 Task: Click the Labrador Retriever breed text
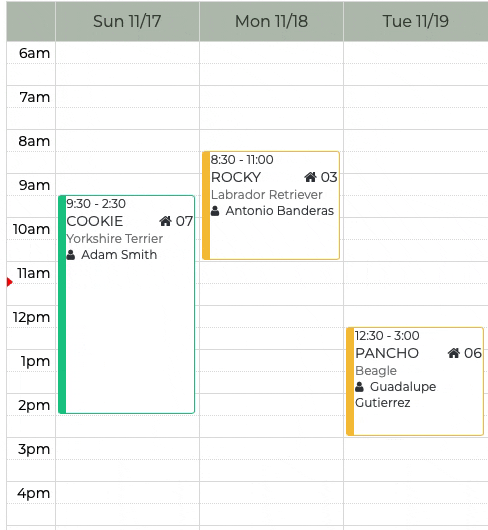point(267,195)
